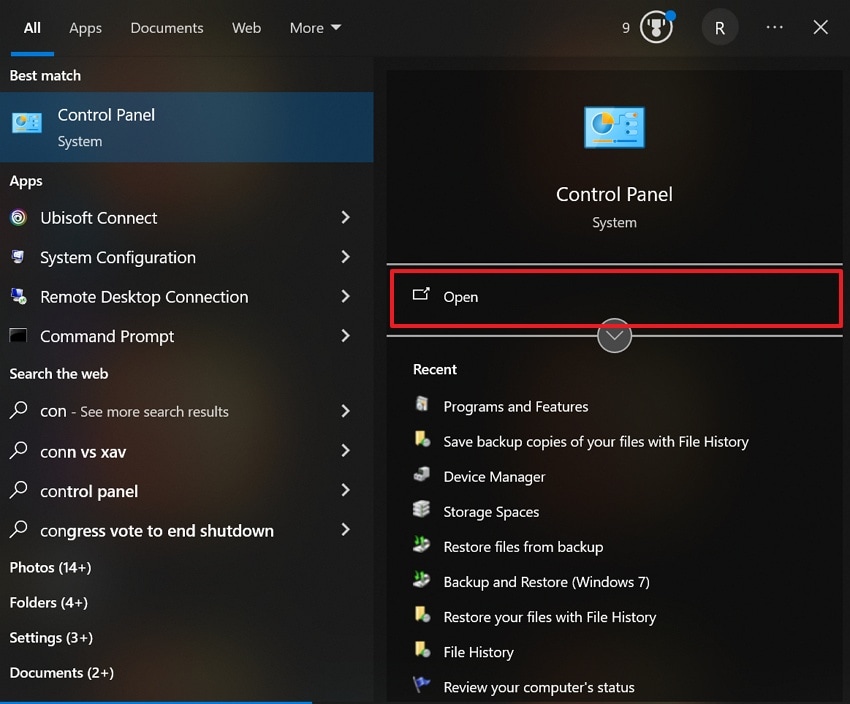Expand System Configuration options chevron
This screenshot has height=704, width=850.
(x=345, y=257)
